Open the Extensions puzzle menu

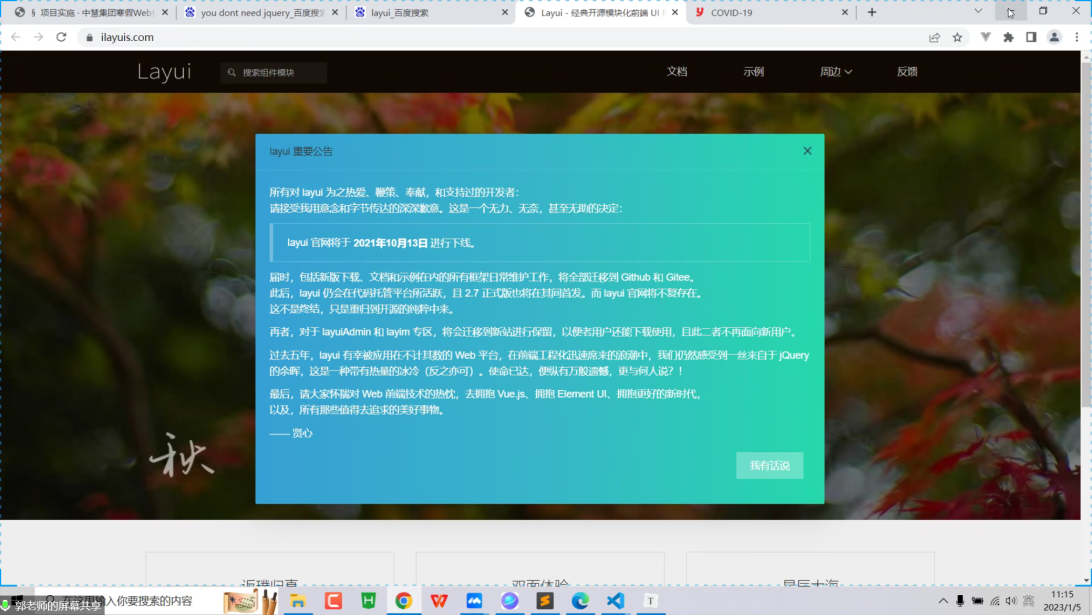pos(1008,38)
